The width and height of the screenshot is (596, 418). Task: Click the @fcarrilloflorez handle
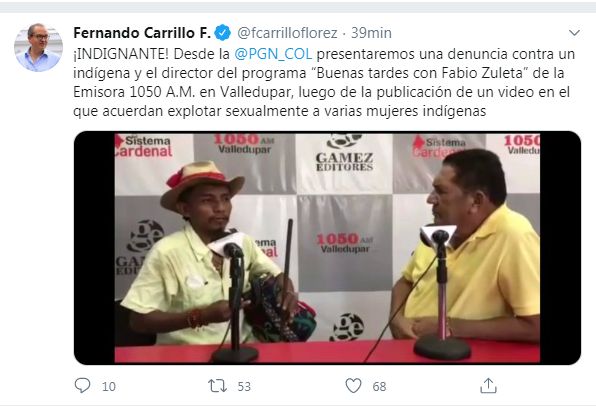(287, 33)
